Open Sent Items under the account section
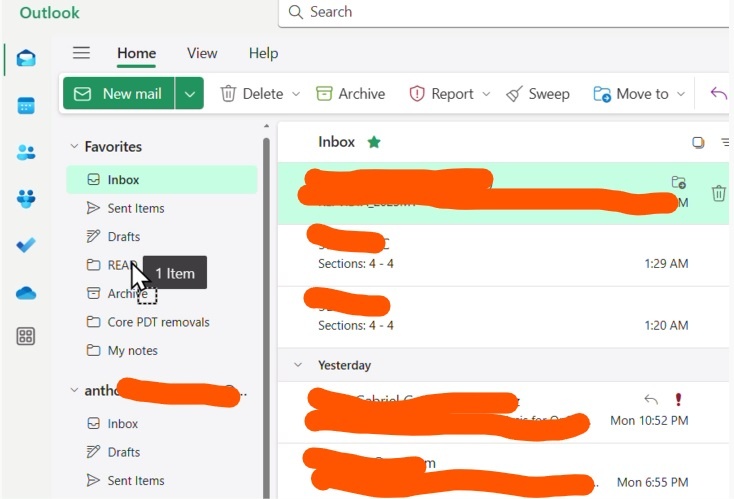 coord(162,480)
